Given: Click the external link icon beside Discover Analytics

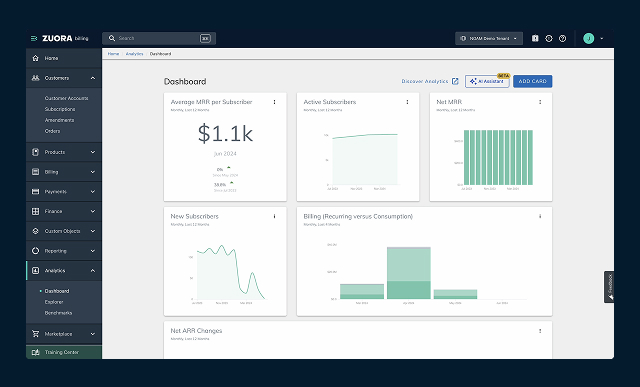Looking at the screenshot, I should click(455, 81).
